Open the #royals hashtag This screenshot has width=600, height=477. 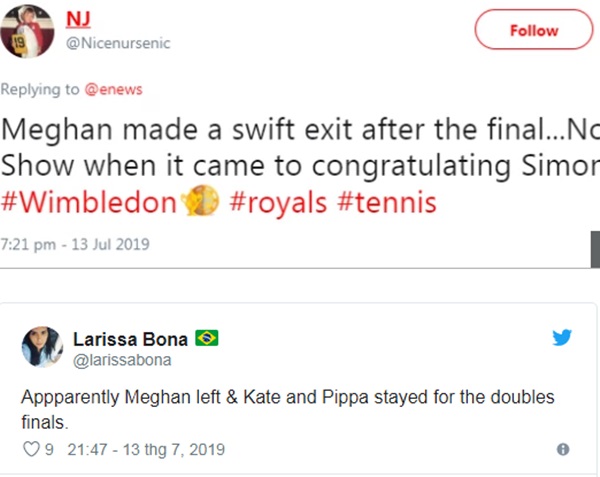278,203
